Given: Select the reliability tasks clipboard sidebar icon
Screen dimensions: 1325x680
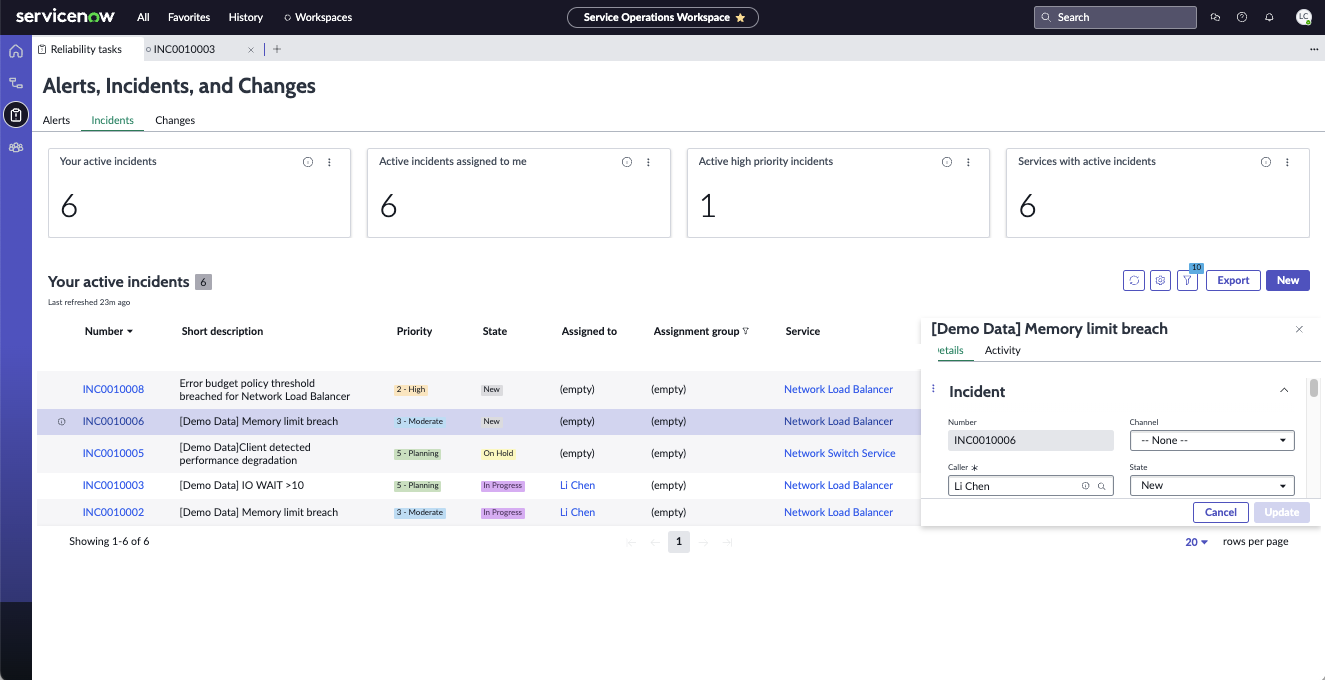Looking at the screenshot, I should pos(16,115).
